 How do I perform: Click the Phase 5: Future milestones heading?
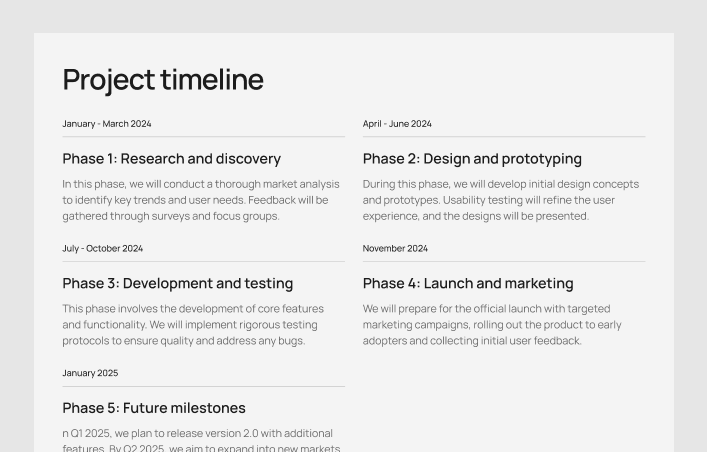(154, 408)
